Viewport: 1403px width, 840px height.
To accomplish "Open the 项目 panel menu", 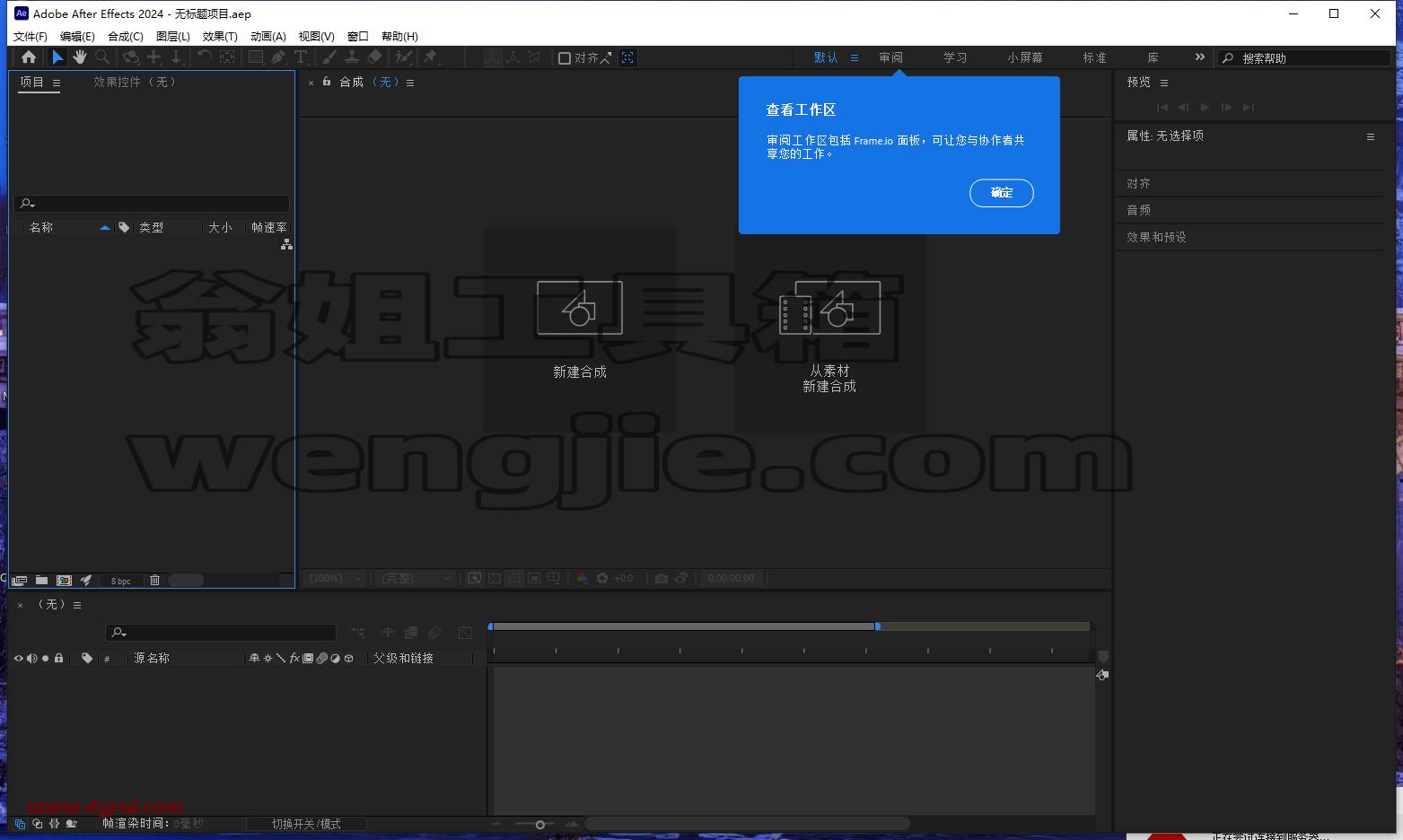I will (x=57, y=83).
